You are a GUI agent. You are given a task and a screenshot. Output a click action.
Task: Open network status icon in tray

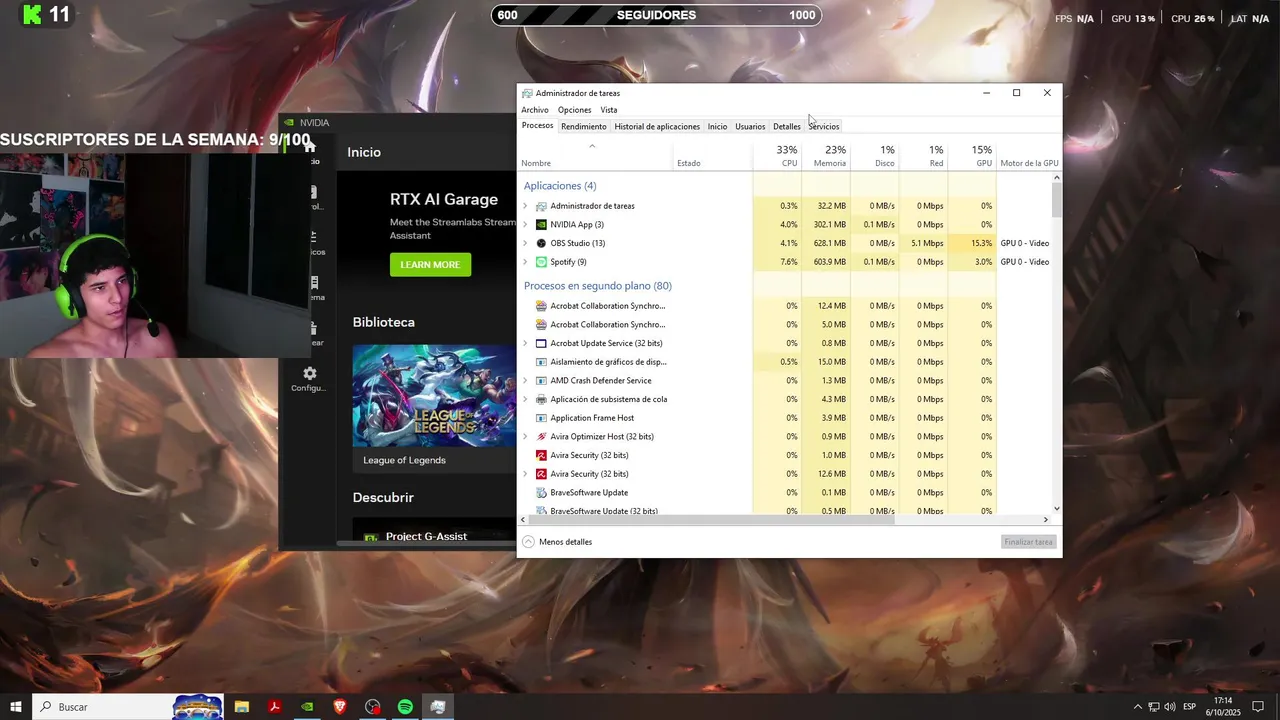click(1153, 707)
